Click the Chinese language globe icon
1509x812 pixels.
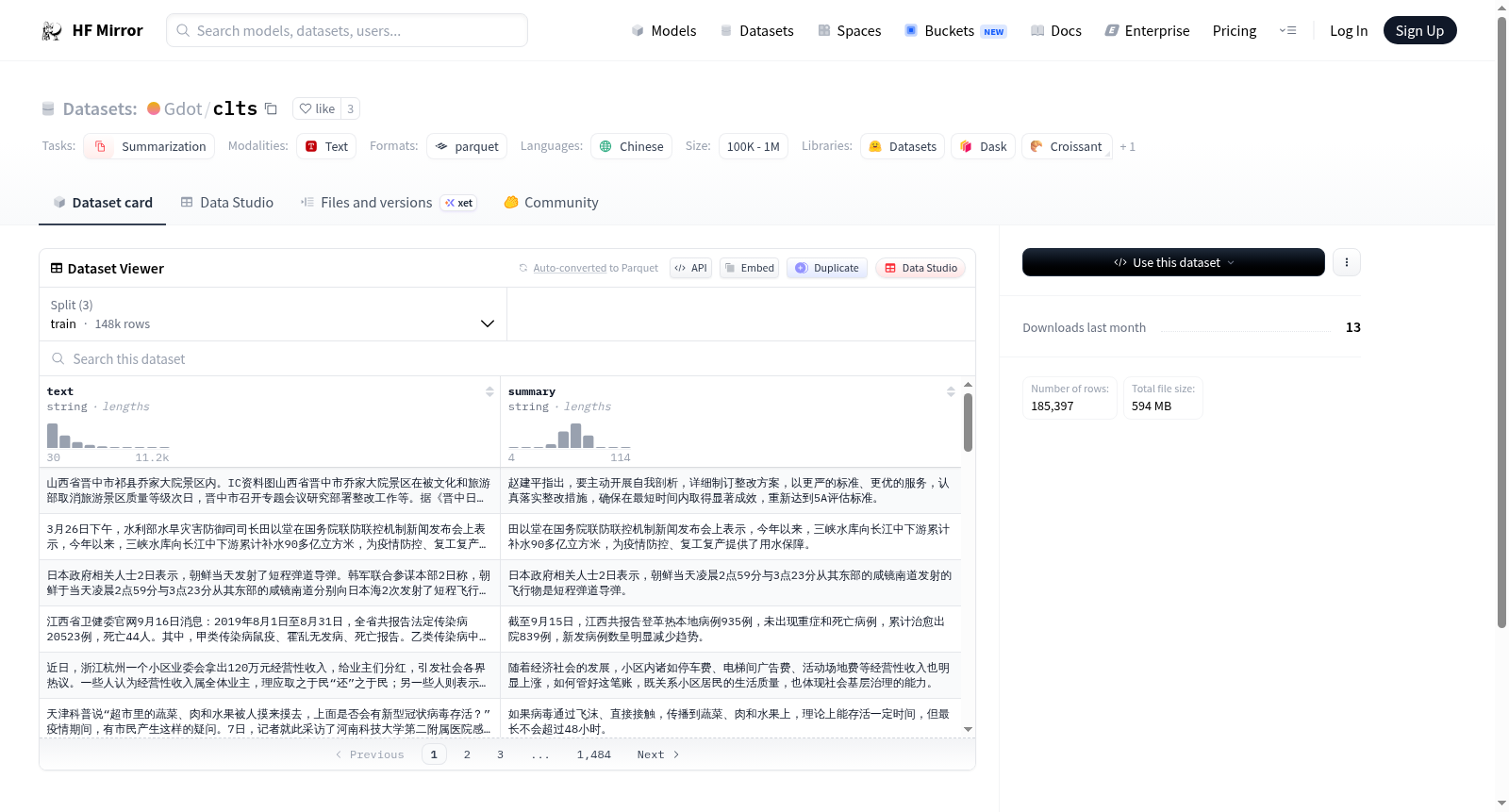click(605, 146)
